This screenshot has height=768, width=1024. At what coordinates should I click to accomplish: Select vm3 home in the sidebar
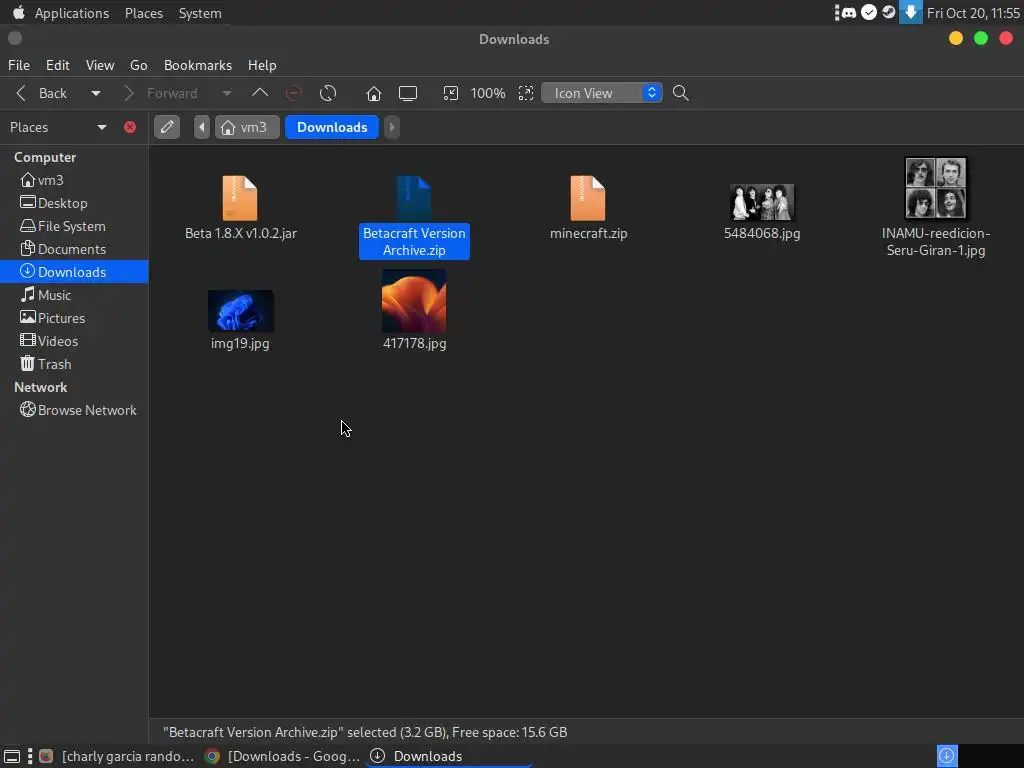(74, 180)
